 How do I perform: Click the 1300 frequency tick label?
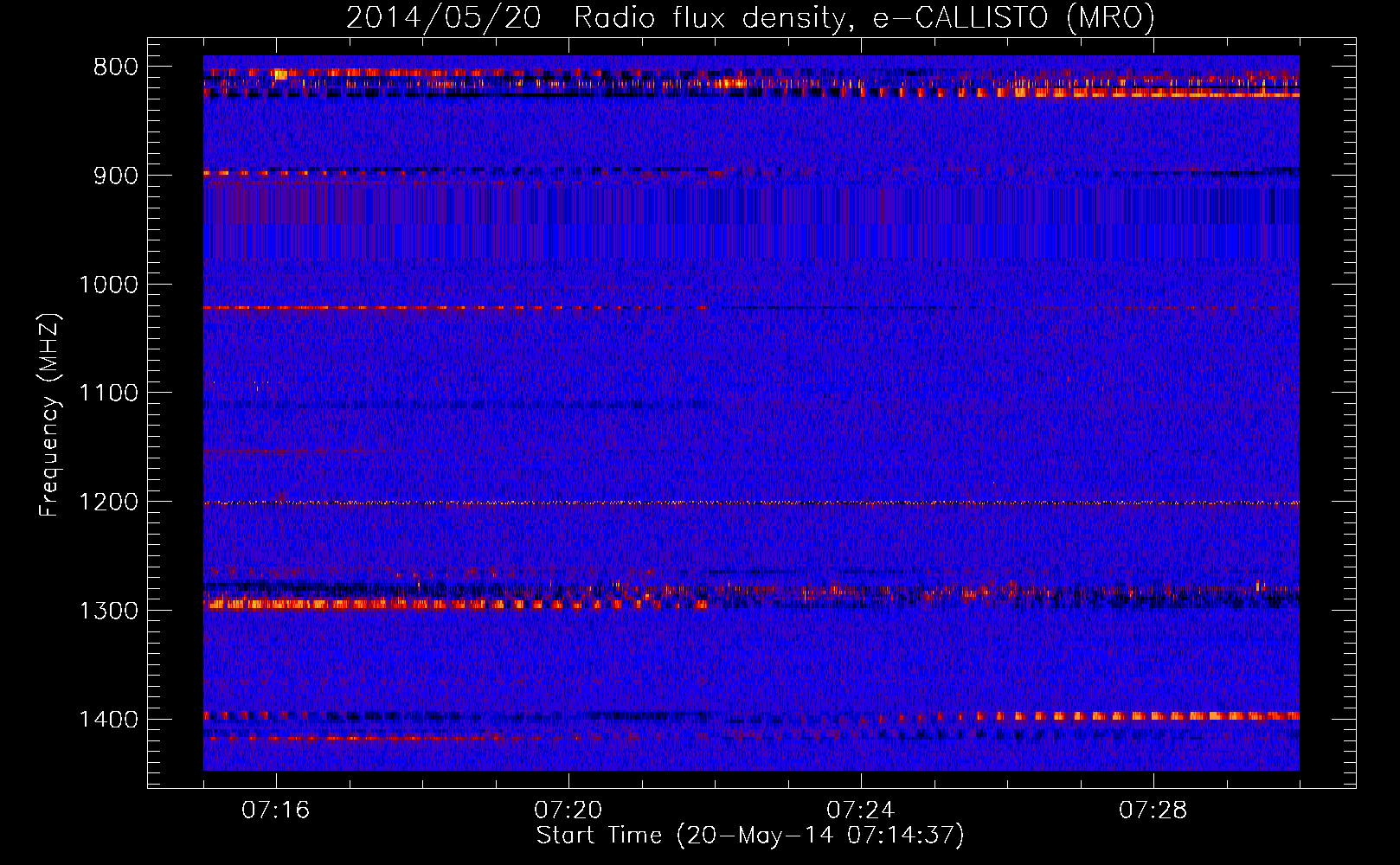(x=108, y=611)
